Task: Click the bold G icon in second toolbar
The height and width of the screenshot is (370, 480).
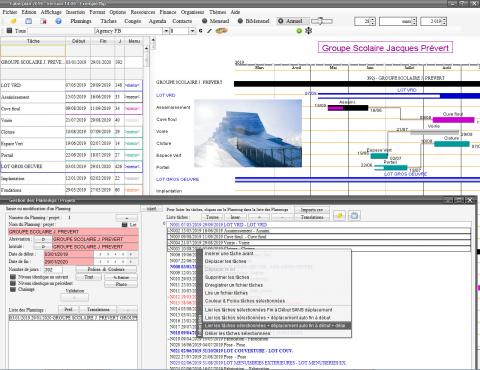Action: tap(201, 31)
